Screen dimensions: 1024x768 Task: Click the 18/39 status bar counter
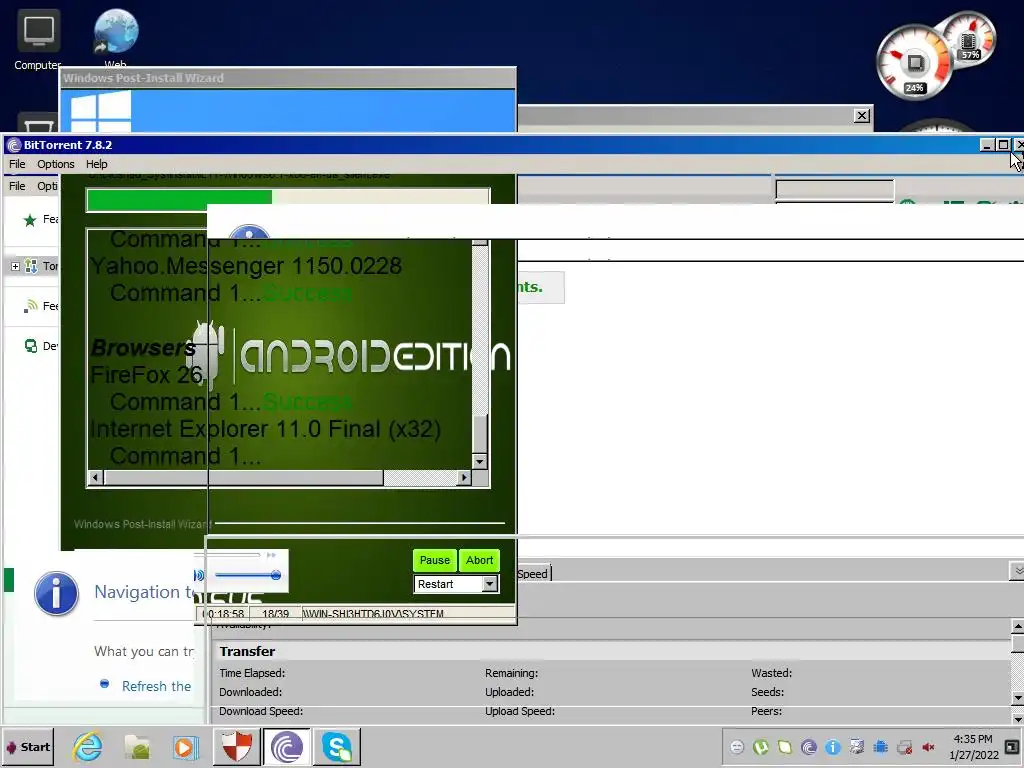[x=275, y=614]
